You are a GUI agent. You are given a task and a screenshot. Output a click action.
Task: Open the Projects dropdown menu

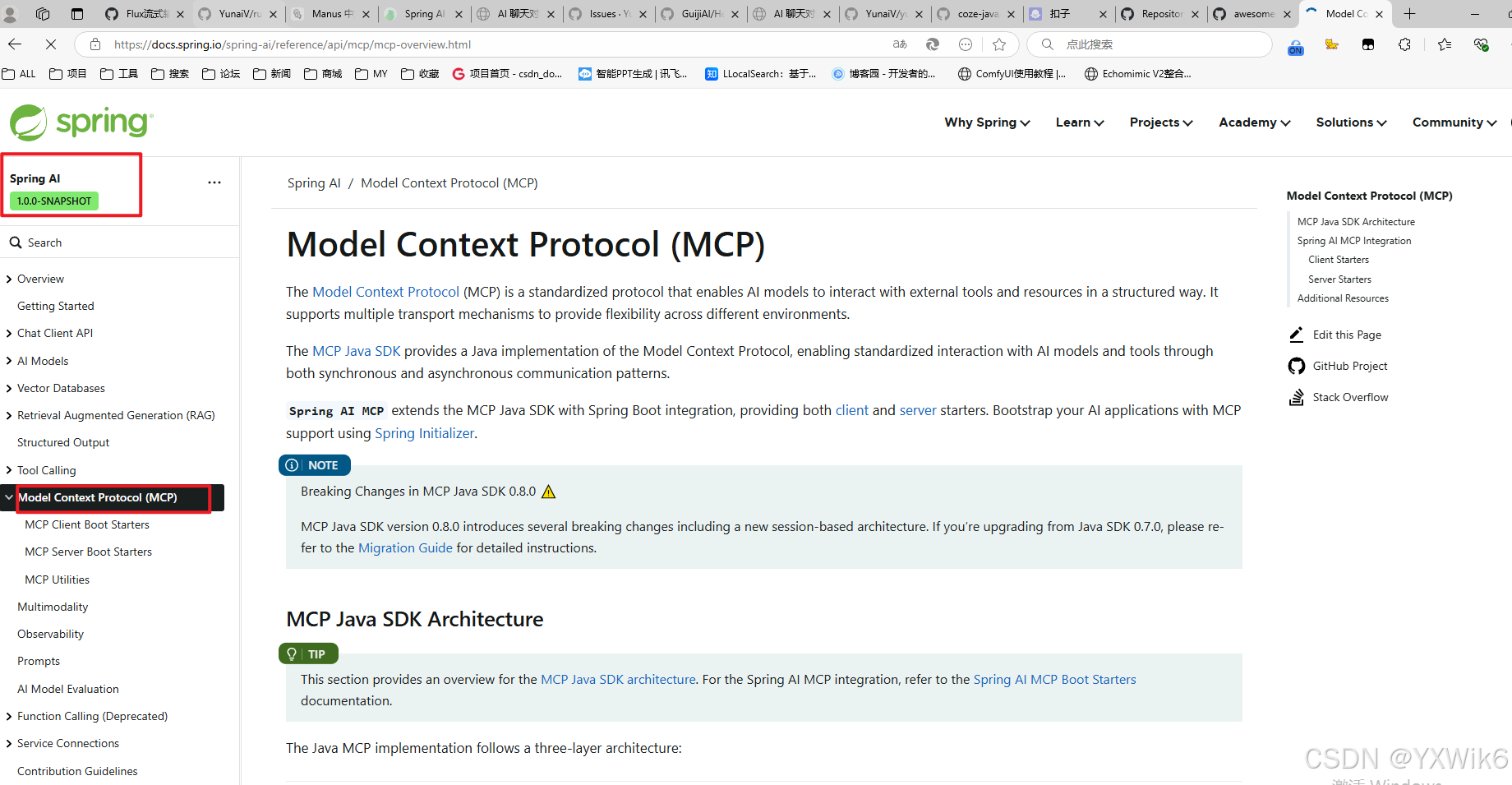click(x=1161, y=122)
